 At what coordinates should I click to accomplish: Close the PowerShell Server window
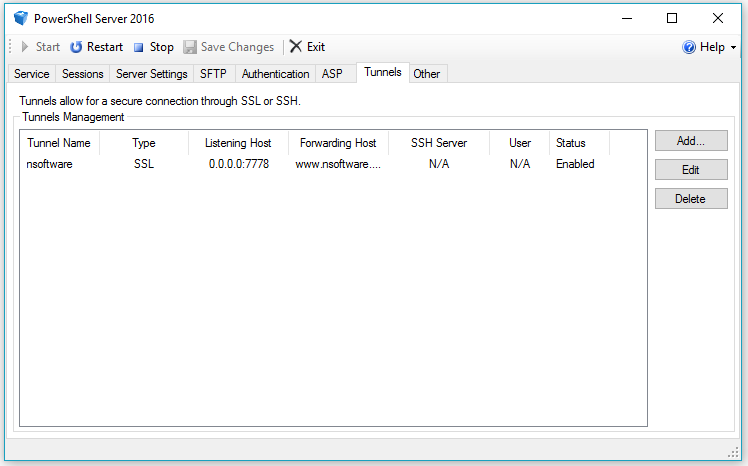(x=717, y=19)
